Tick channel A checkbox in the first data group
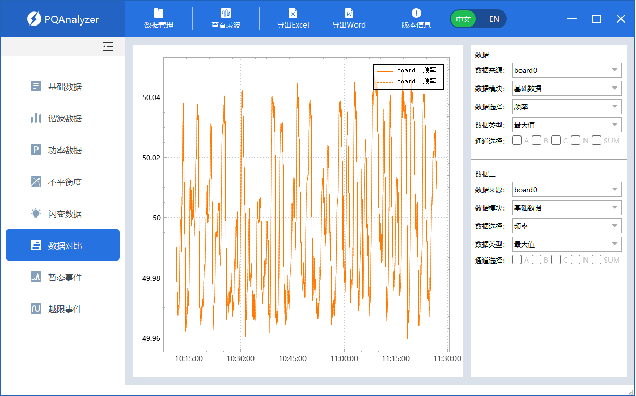 point(517,140)
